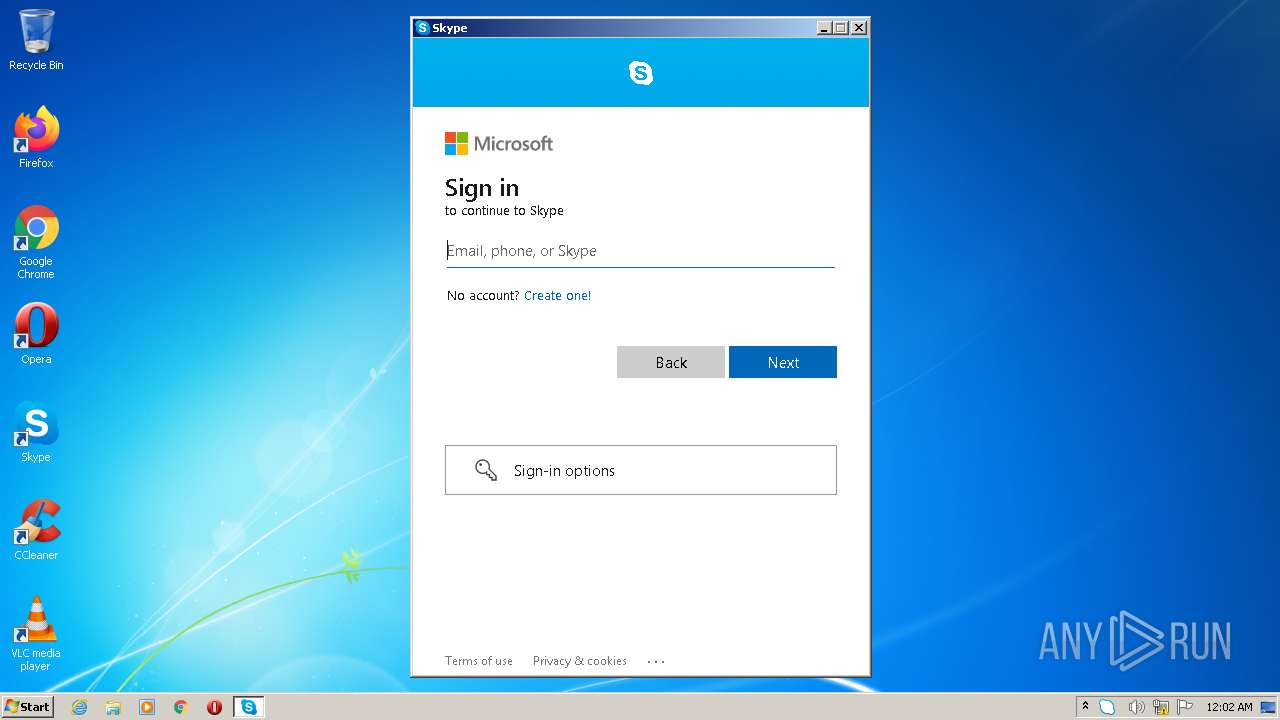Open Privacy & cookies link

[580, 661]
